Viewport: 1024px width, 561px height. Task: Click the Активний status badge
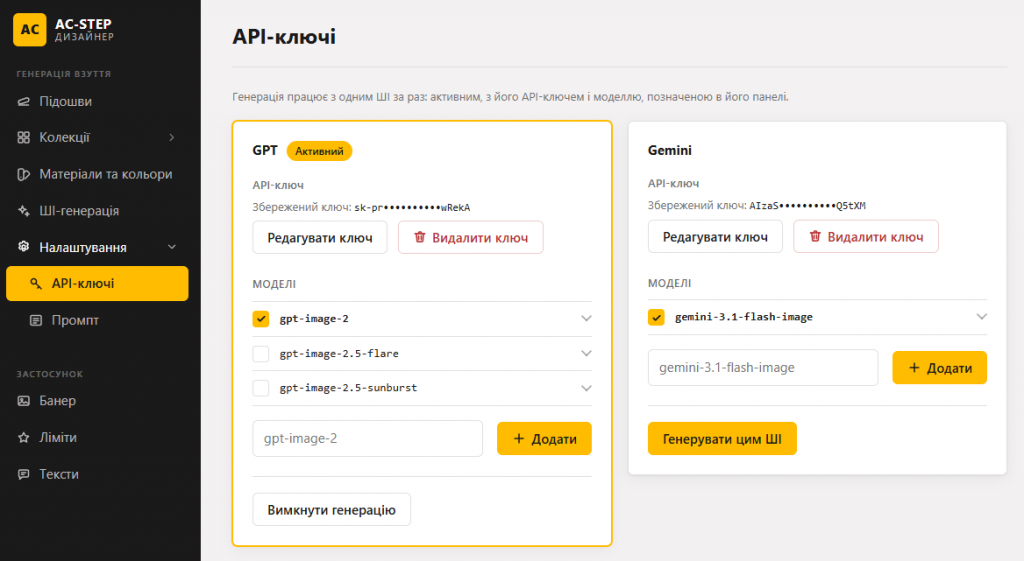click(319, 151)
